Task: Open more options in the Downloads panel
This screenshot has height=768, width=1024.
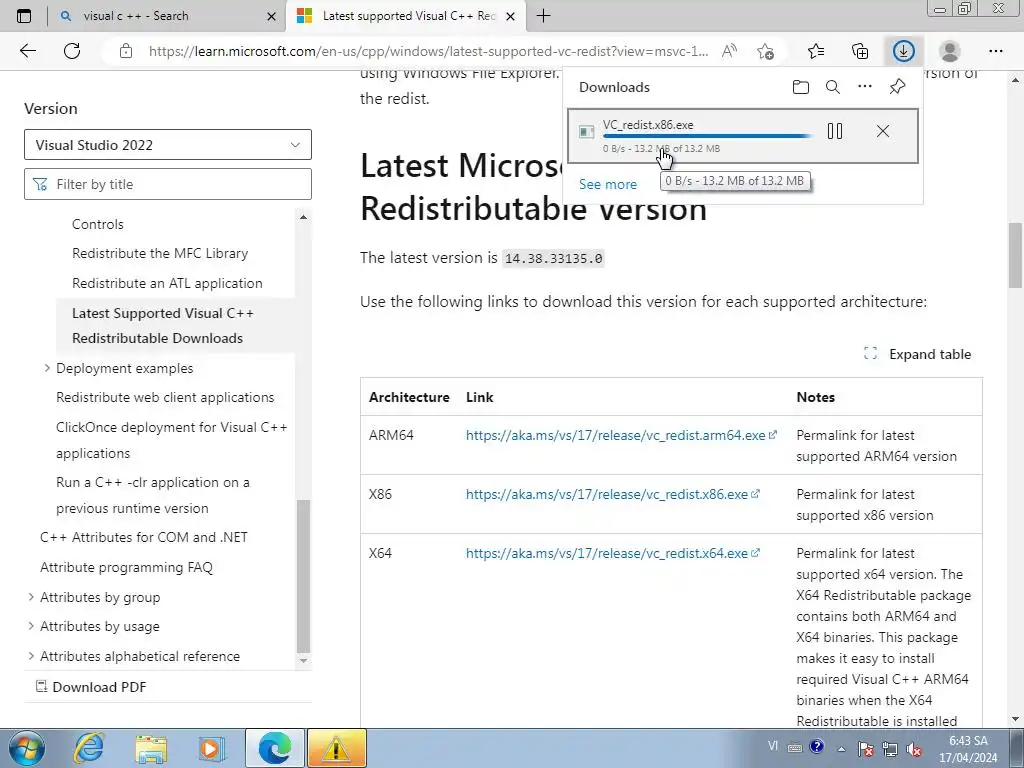Action: [865, 86]
